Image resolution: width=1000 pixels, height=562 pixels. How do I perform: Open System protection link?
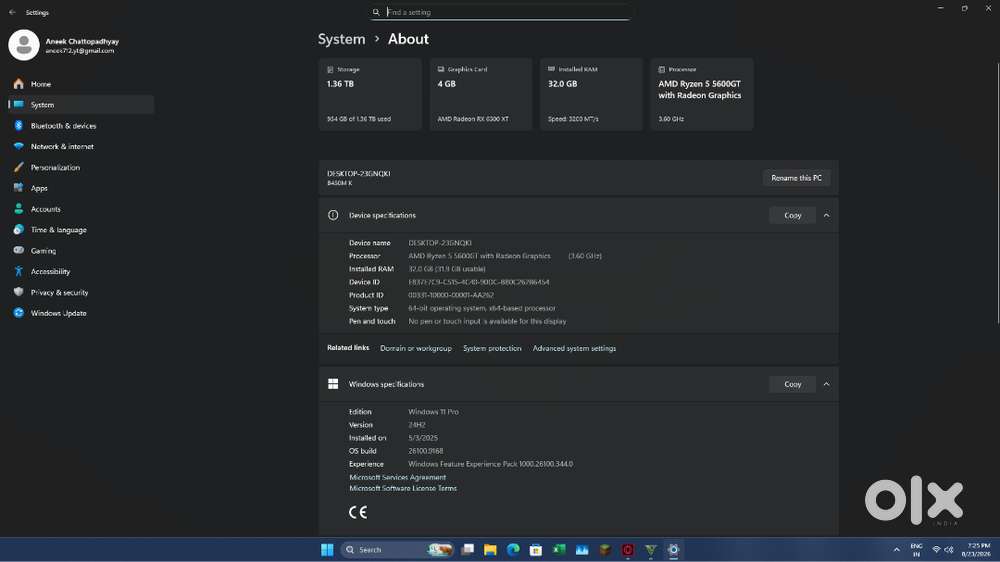[492, 348]
